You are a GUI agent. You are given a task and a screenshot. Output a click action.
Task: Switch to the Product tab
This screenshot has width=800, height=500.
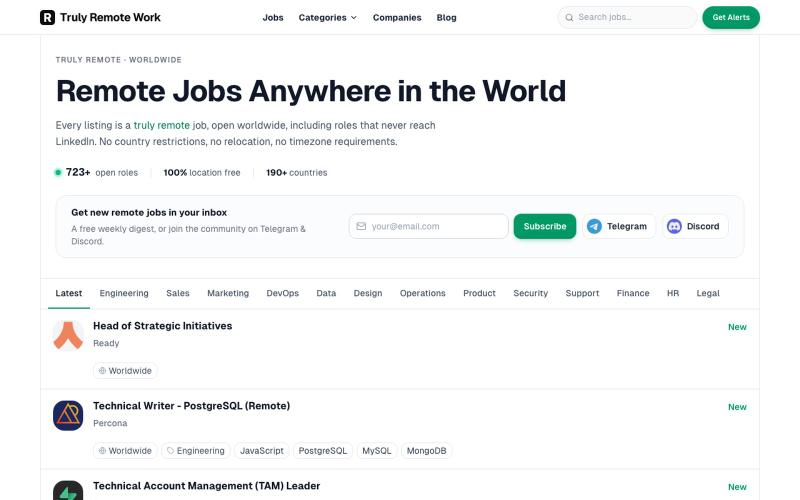pyautogui.click(x=479, y=293)
